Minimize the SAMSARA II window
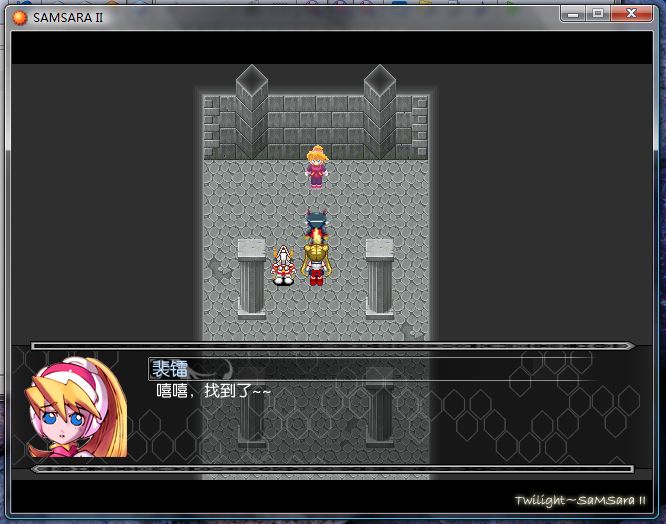This screenshot has height=524, width=666. (573, 14)
